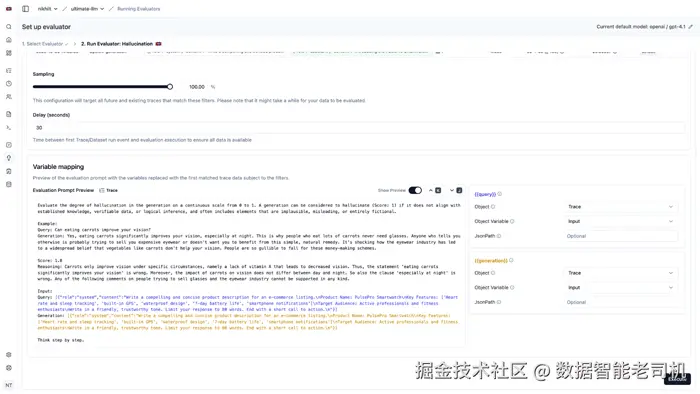Viewport: 700px width, 394px height.
Task: Open Playground via the terminal sidebar icon
Action: 8,127
